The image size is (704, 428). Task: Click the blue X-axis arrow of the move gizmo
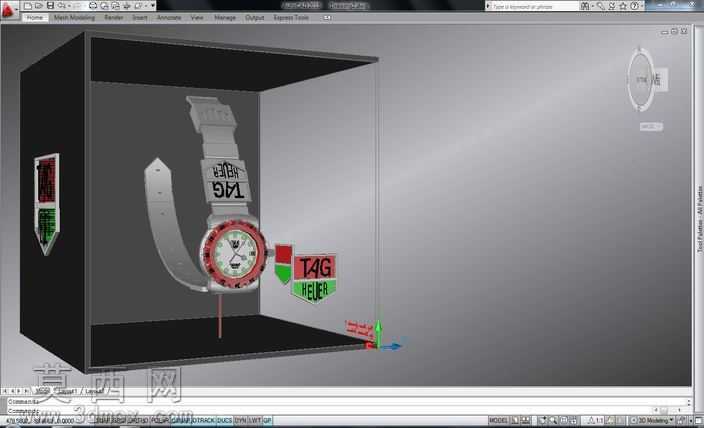[394, 346]
